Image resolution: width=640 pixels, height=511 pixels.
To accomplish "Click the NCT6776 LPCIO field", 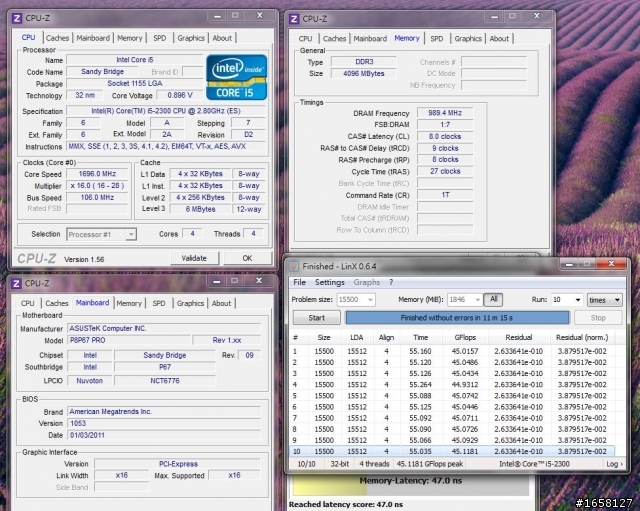I will (165, 380).
